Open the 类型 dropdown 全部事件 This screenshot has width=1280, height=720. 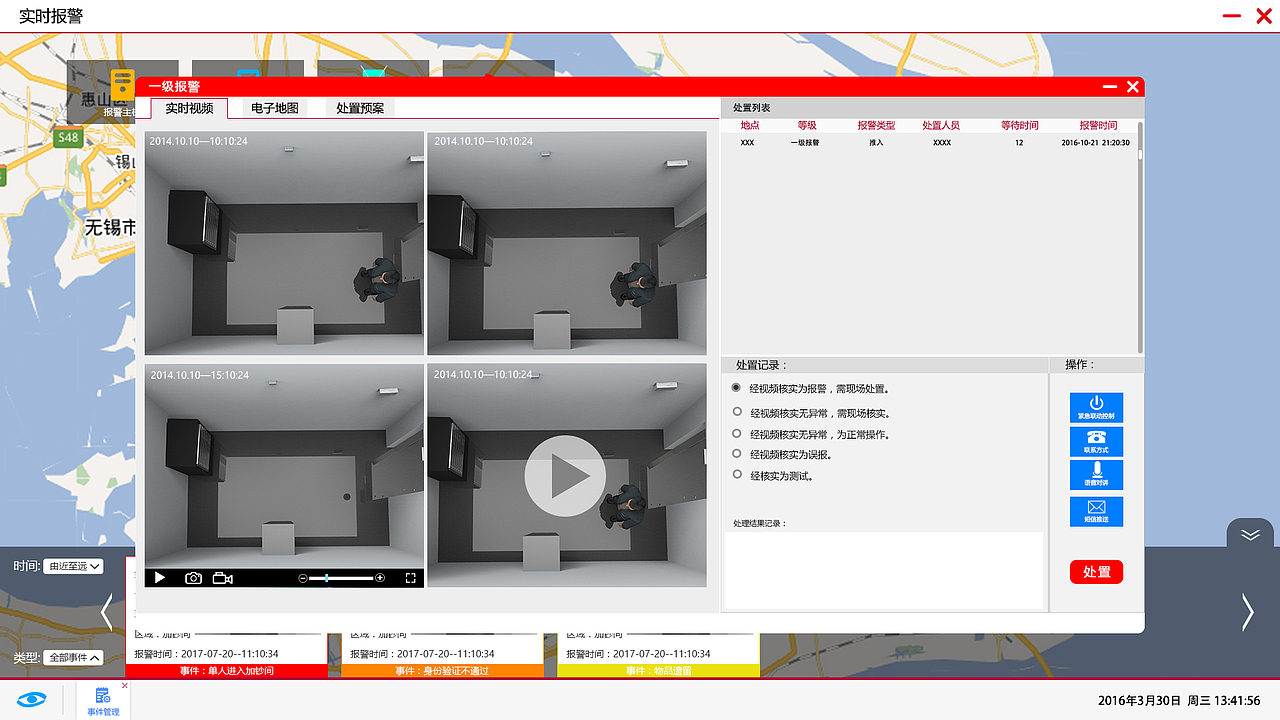point(73,658)
